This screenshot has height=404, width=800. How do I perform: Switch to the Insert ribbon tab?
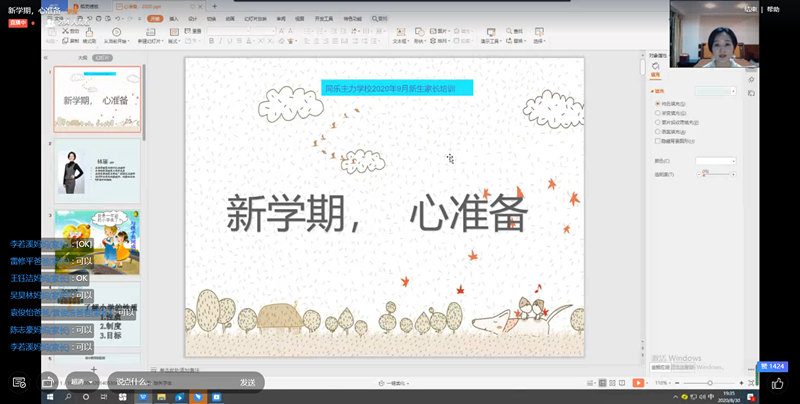coord(174,18)
